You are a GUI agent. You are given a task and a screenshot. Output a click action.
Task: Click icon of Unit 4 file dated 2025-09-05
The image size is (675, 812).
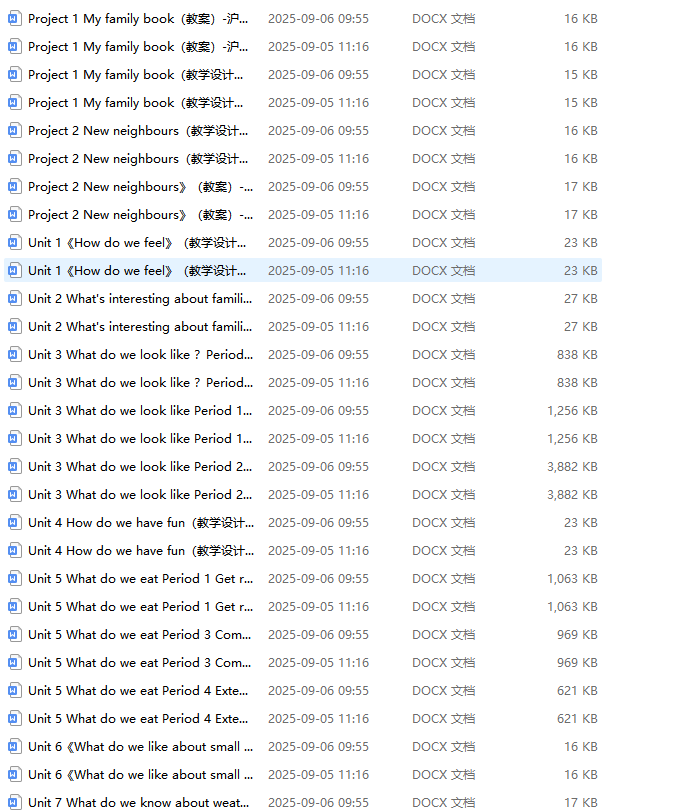tap(14, 551)
